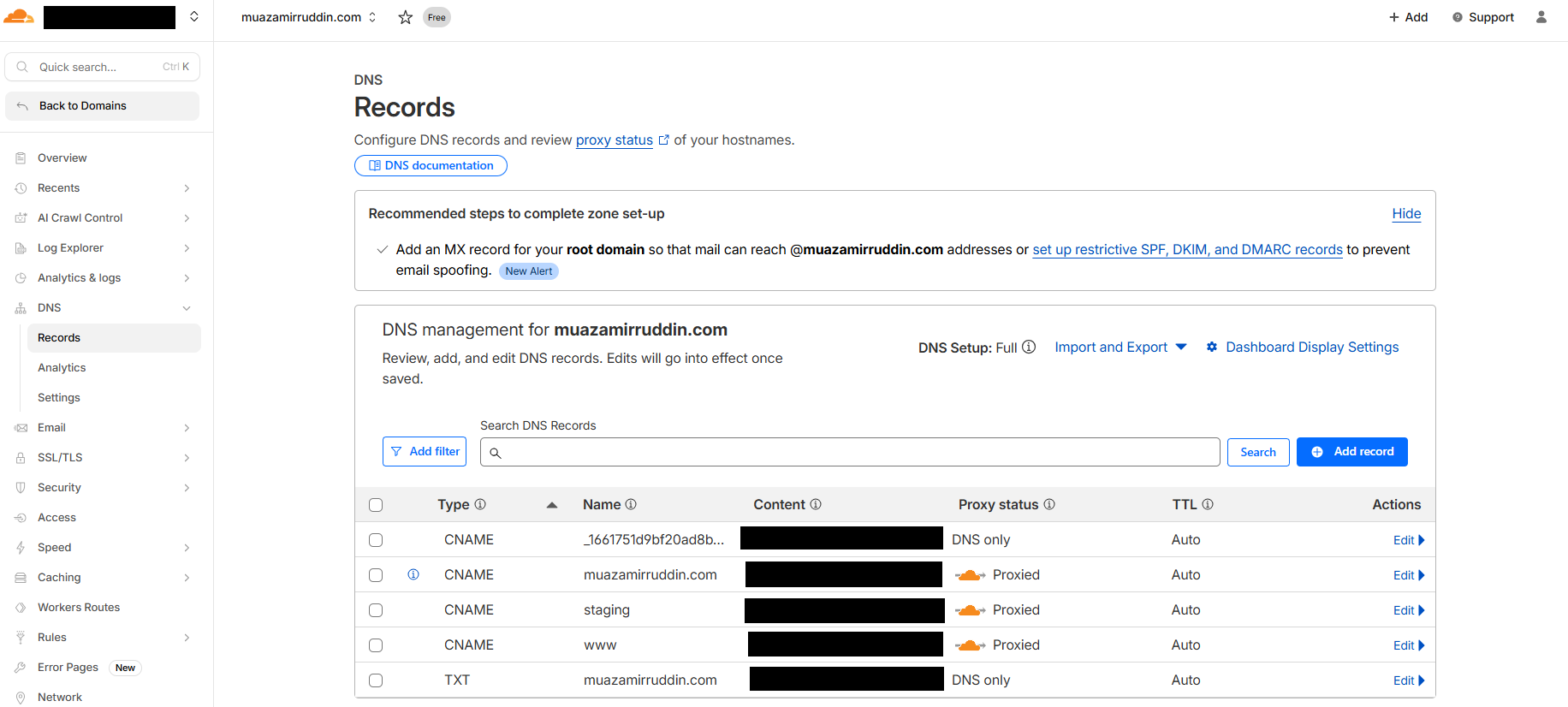Click the Access sidebar icon
Viewport: 1568px width, 707px height.
21,518
